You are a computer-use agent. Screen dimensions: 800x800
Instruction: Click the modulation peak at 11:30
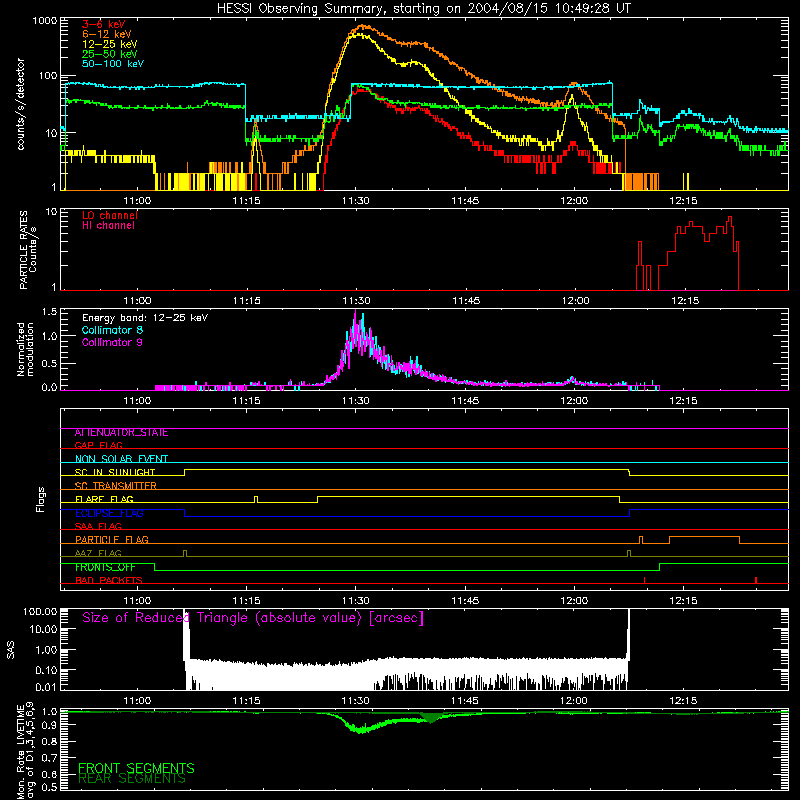357,327
